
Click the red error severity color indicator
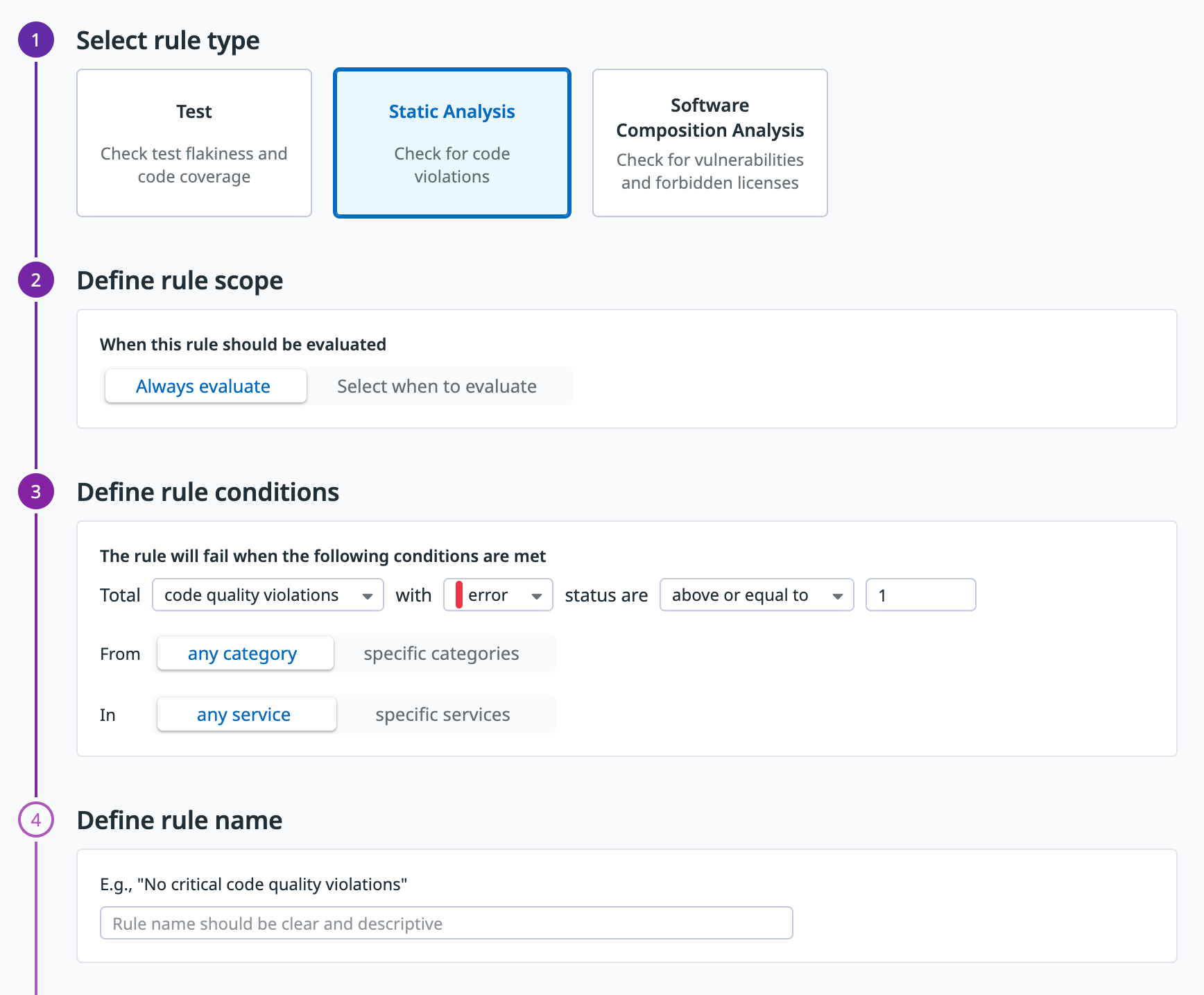(459, 595)
